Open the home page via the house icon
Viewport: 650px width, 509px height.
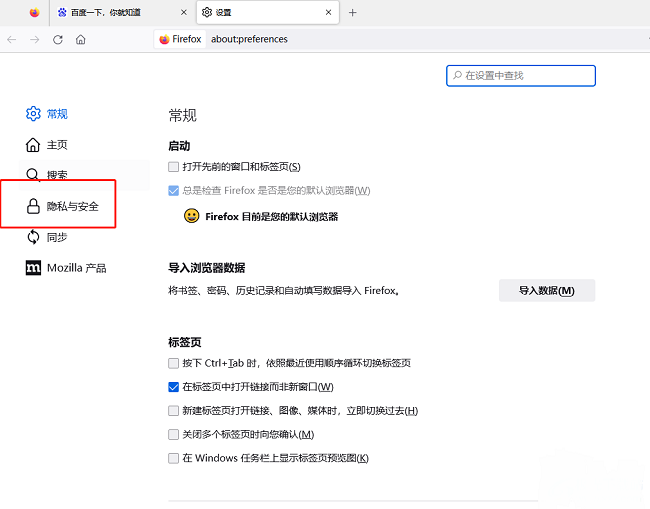(80, 39)
